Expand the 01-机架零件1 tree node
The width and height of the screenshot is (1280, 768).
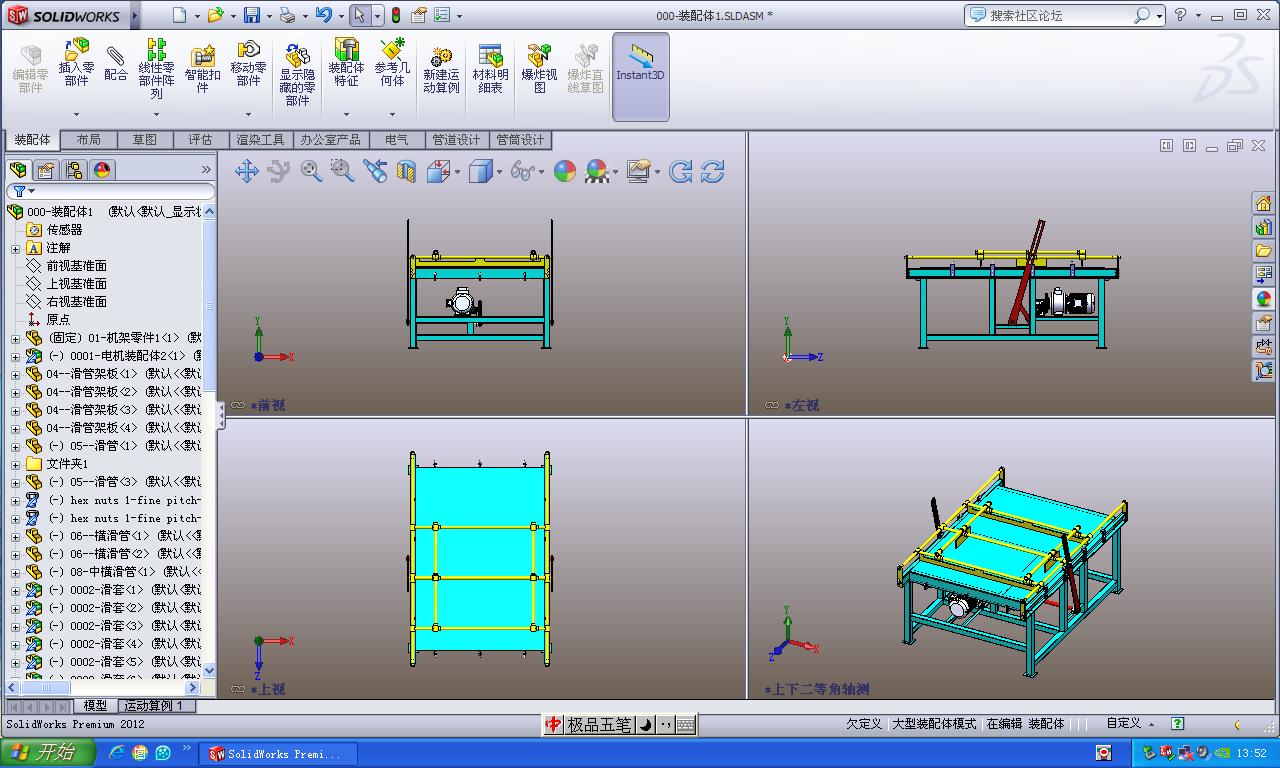pyautogui.click(x=15, y=339)
